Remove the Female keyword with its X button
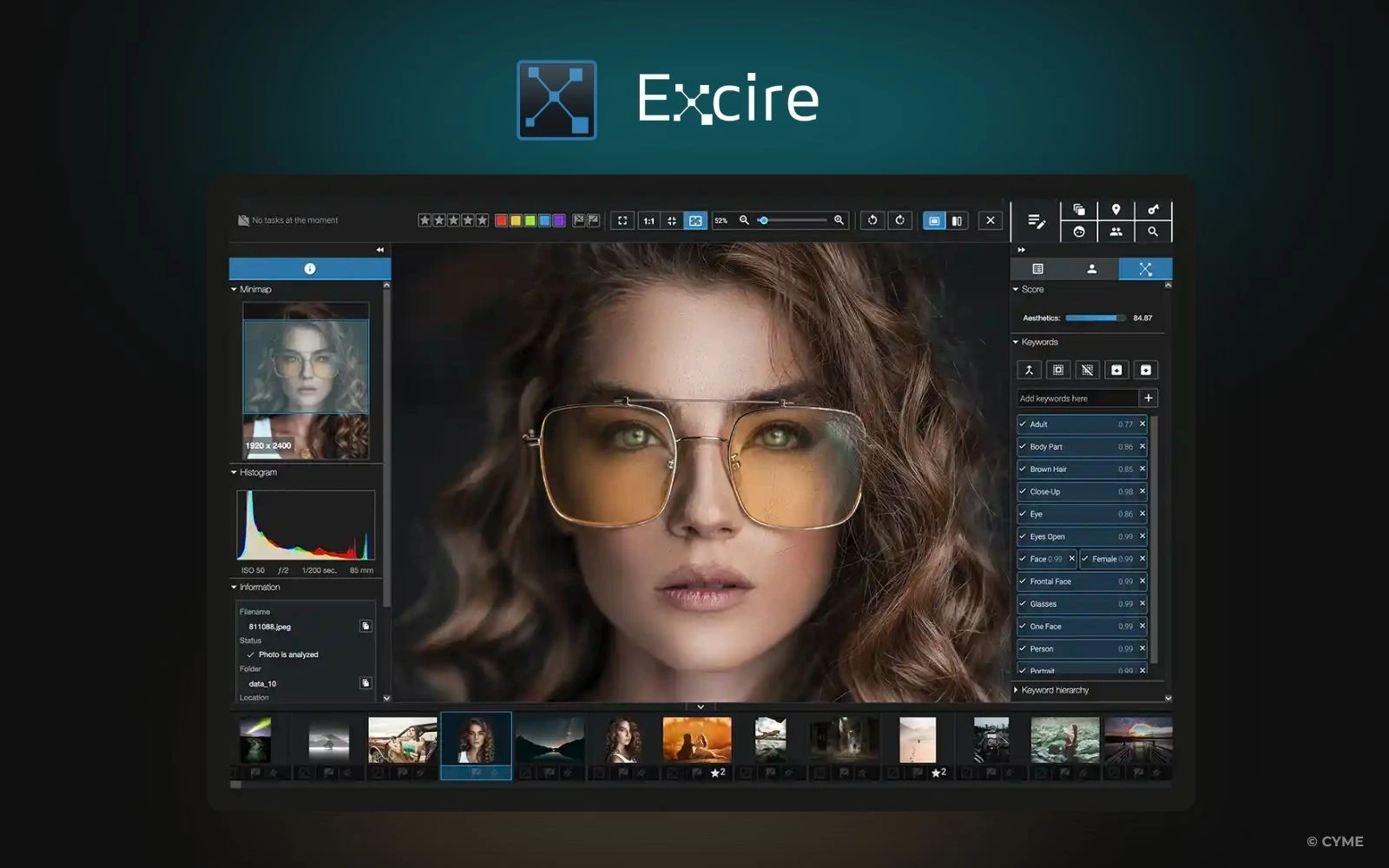The image size is (1389, 868). pos(1142,558)
